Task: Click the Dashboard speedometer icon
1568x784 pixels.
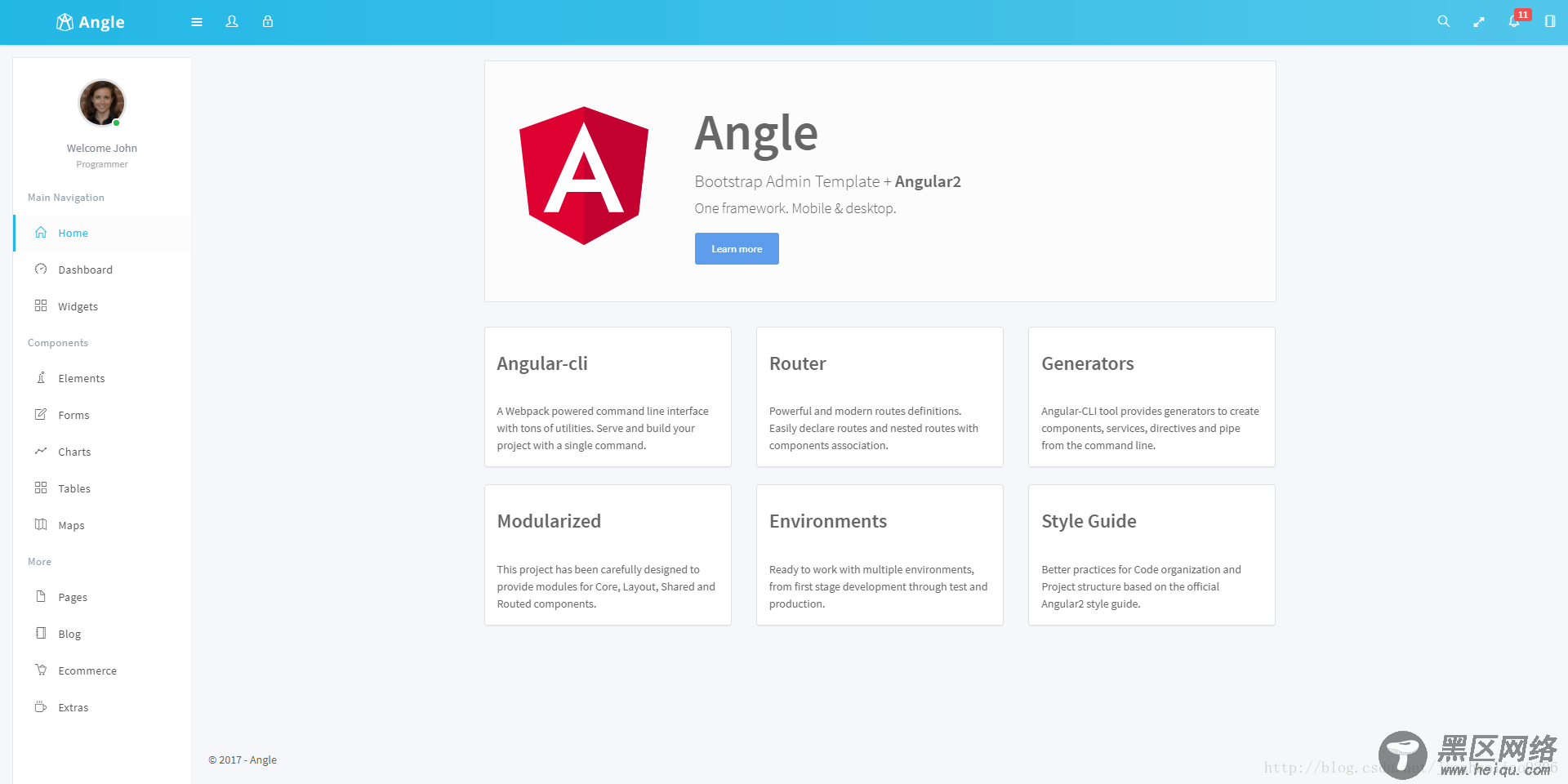Action: pos(41,269)
